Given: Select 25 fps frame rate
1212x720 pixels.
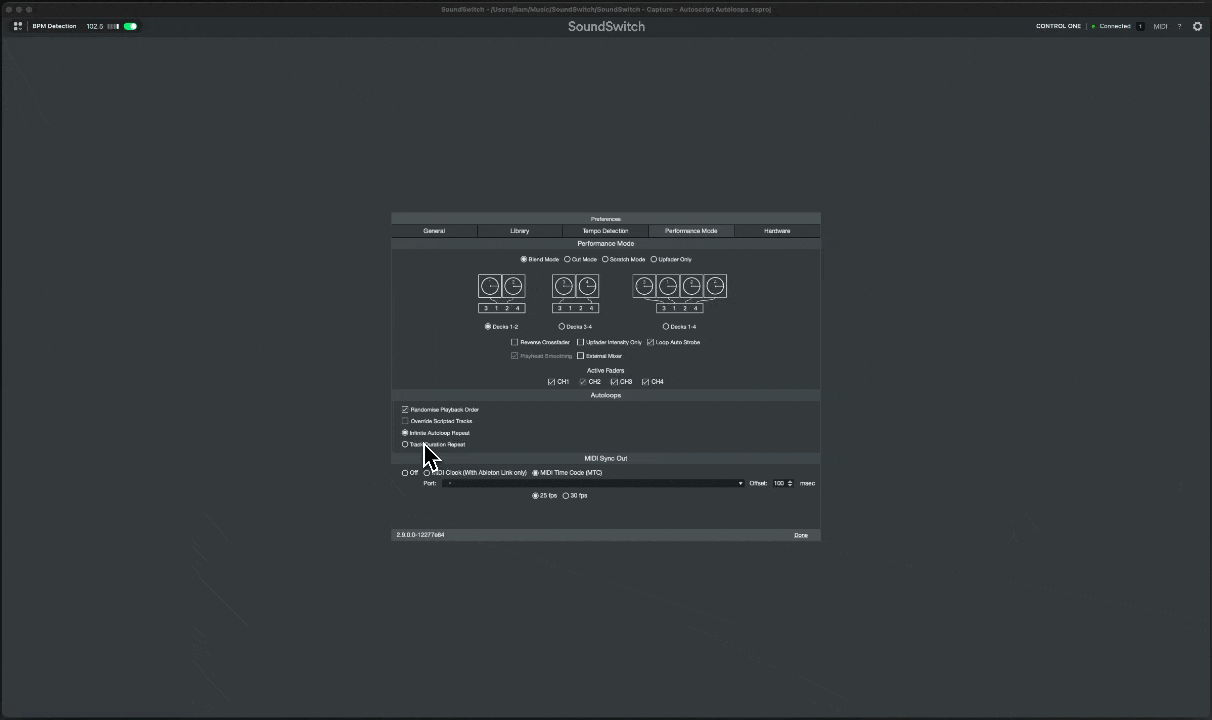Looking at the screenshot, I should point(535,496).
